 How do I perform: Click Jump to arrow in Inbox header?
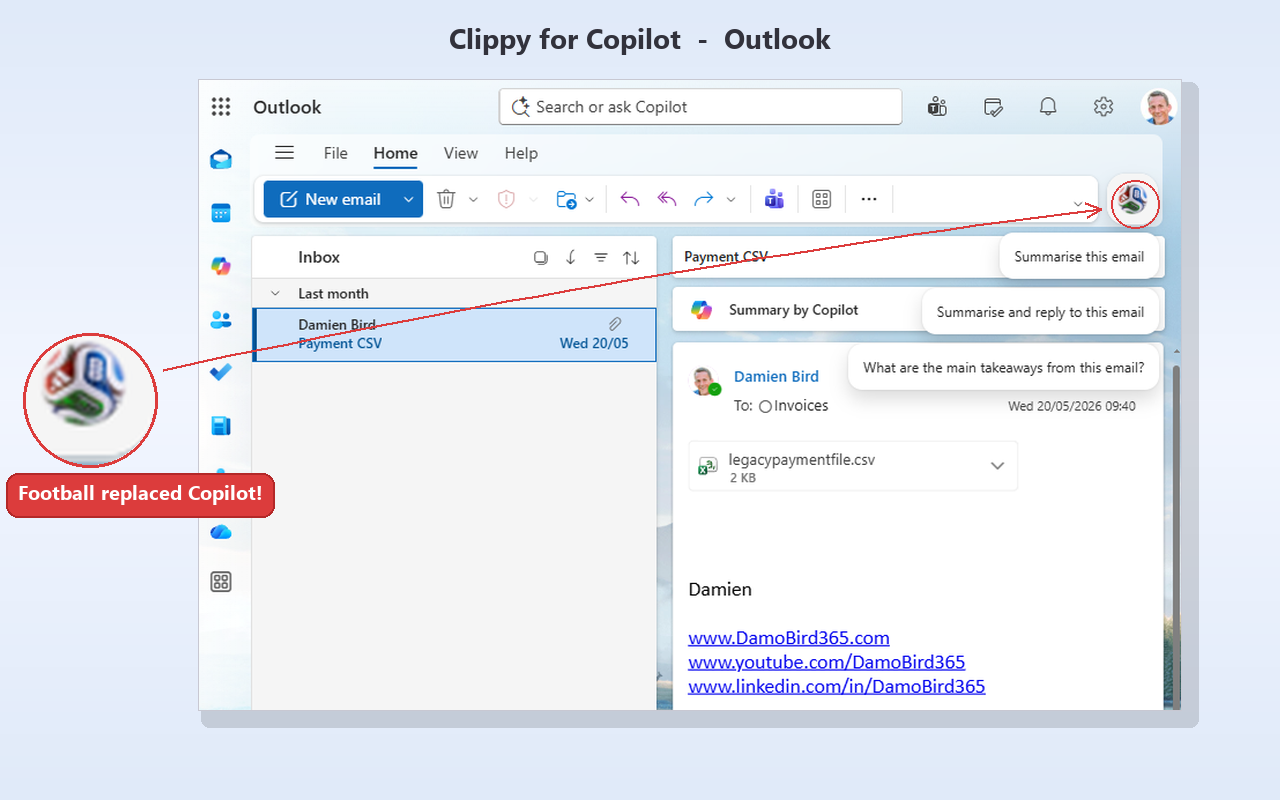tap(571, 257)
